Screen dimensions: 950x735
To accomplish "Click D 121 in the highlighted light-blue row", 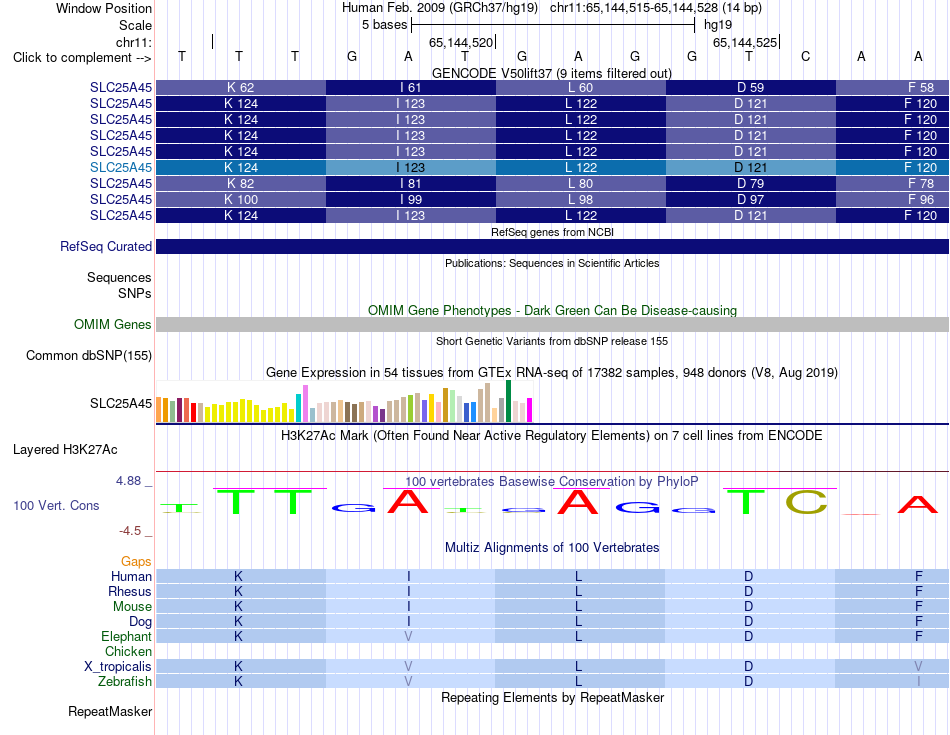I will coord(751,167).
